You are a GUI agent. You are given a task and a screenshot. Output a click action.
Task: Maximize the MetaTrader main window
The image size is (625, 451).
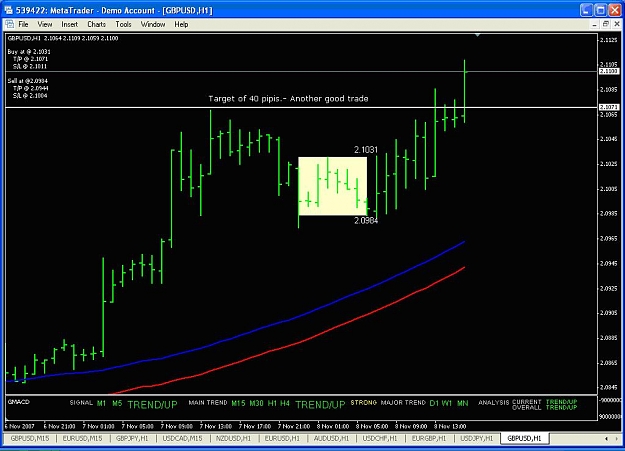[600, 10]
